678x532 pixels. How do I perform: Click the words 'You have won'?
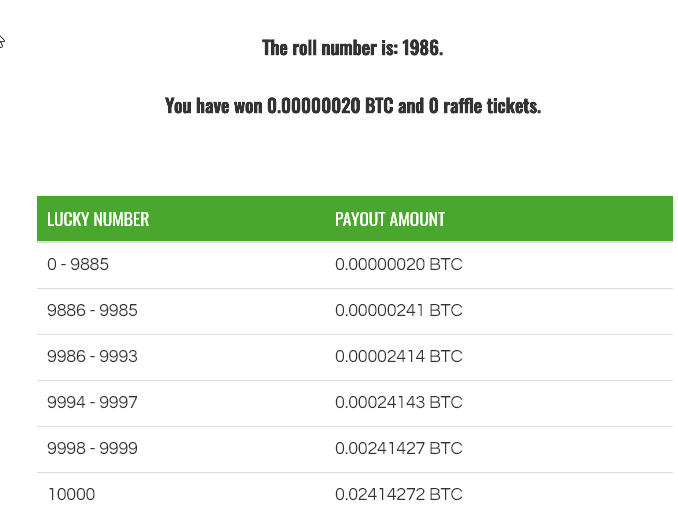click(x=213, y=106)
